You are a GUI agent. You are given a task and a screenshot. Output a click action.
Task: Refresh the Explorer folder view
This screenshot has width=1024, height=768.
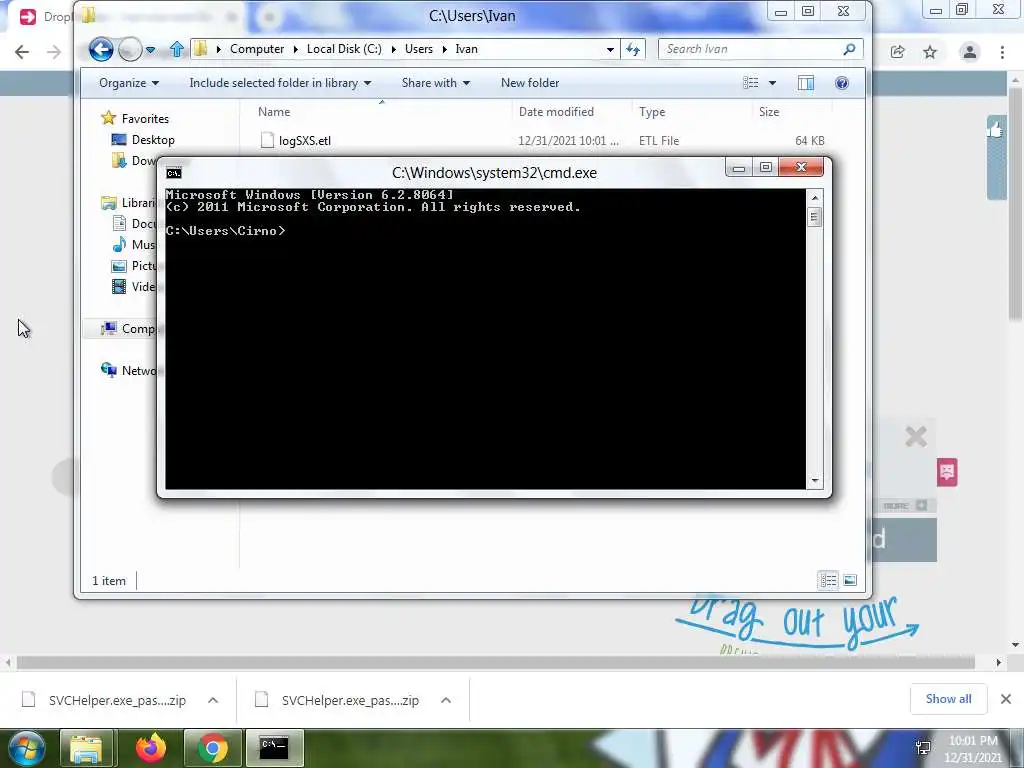pyautogui.click(x=633, y=50)
